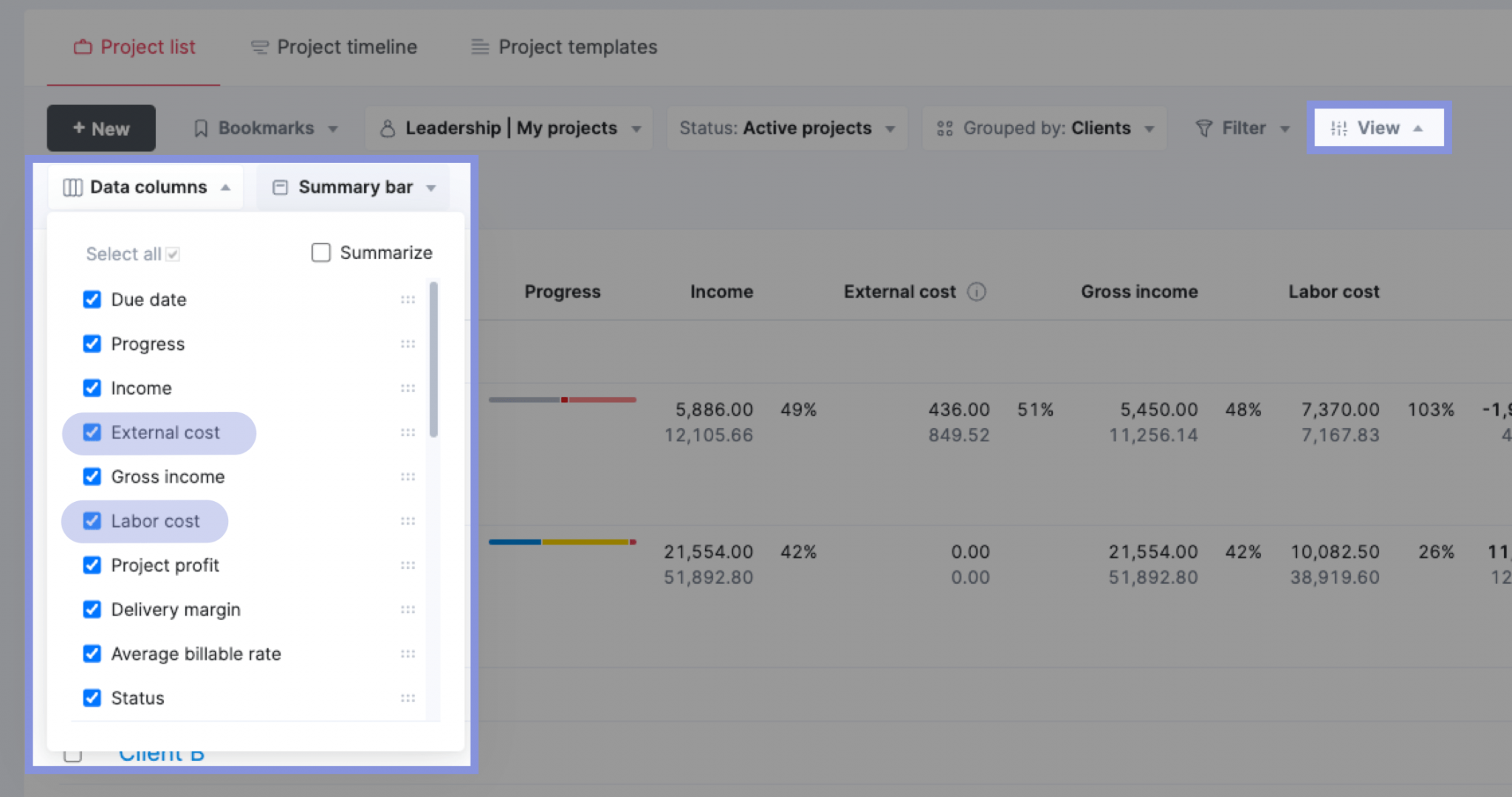The image size is (1512, 797).
Task: Toggle the Labor cost checkbox off
Action: [x=92, y=521]
